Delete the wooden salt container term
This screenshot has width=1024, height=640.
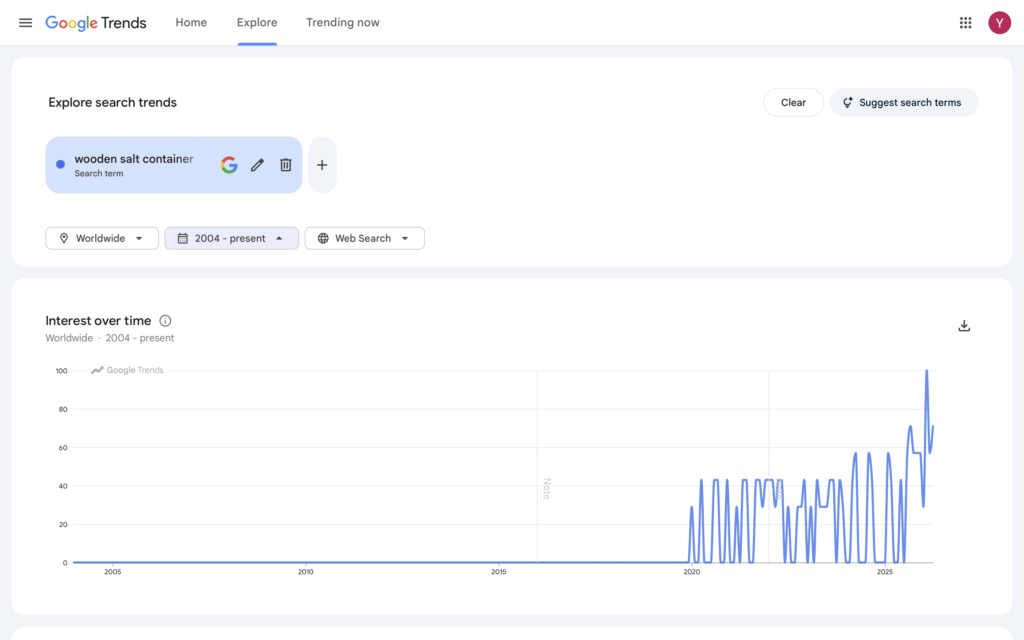coord(285,165)
